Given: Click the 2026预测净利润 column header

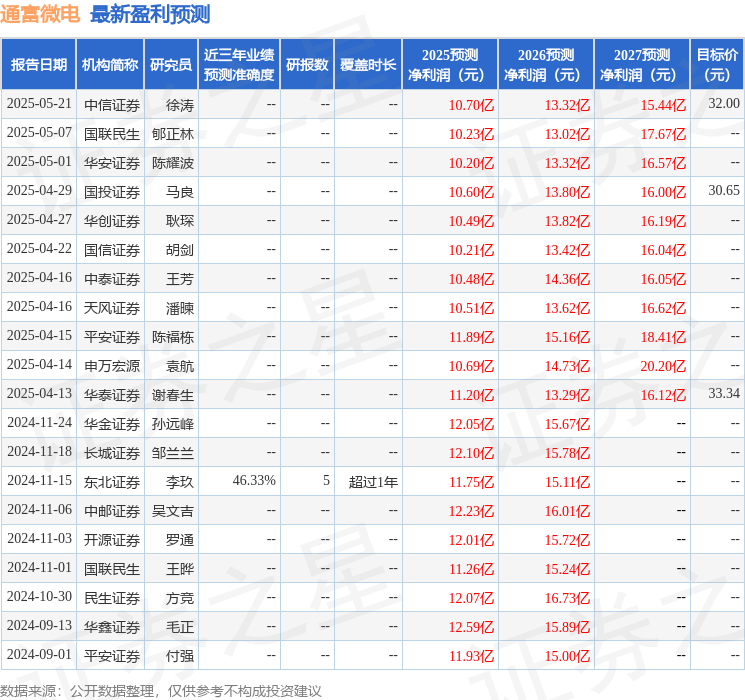Looking at the screenshot, I should tap(546, 65).
